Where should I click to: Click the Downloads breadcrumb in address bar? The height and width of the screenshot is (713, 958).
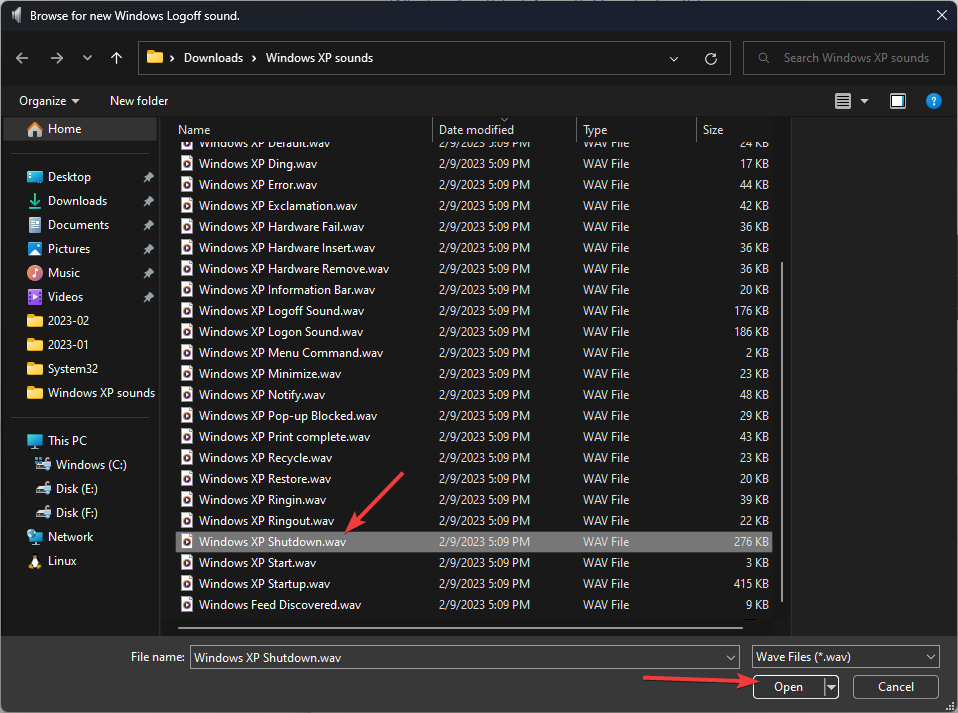(x=213, y=58)
